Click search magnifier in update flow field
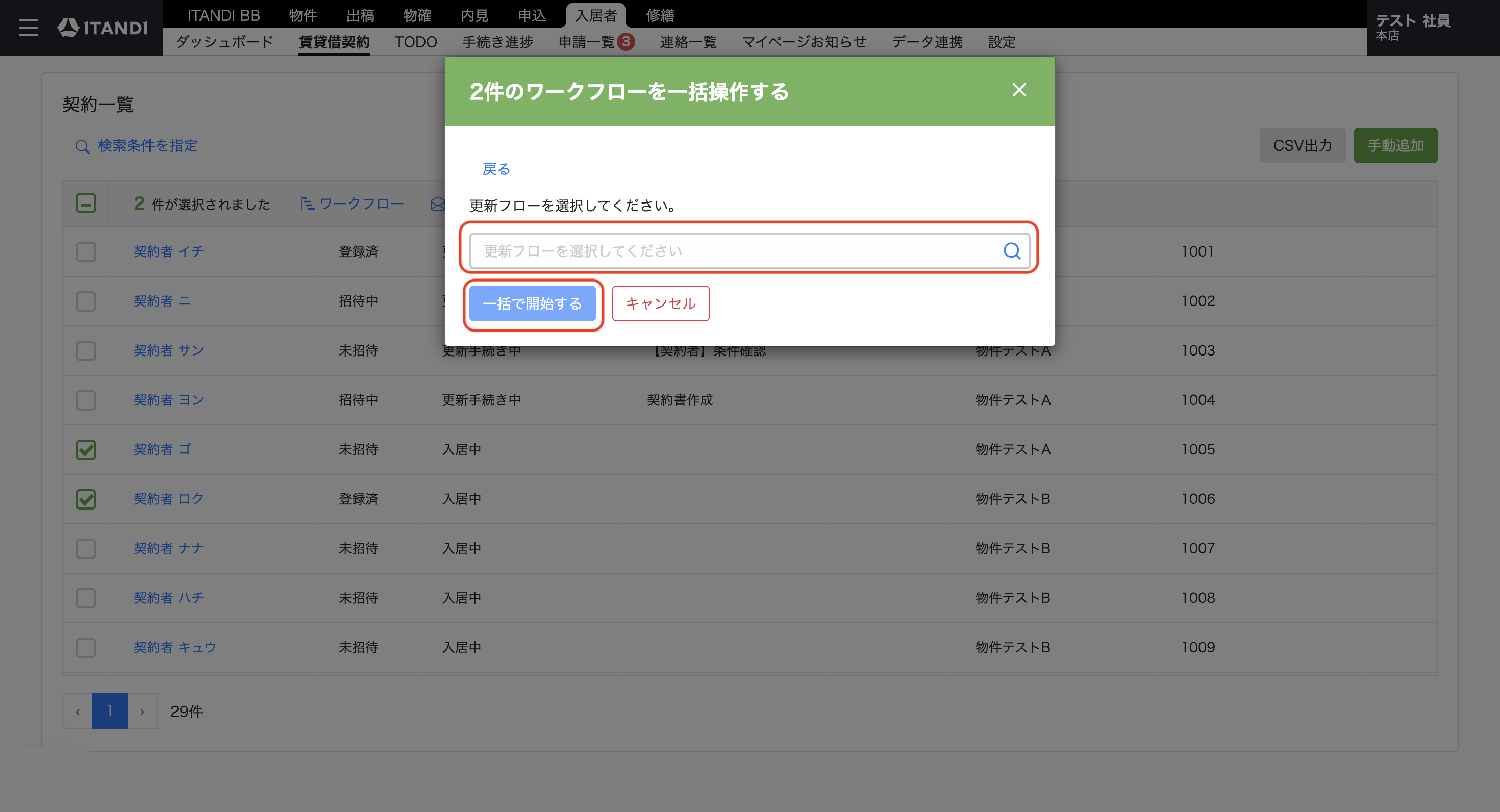 1012,251
